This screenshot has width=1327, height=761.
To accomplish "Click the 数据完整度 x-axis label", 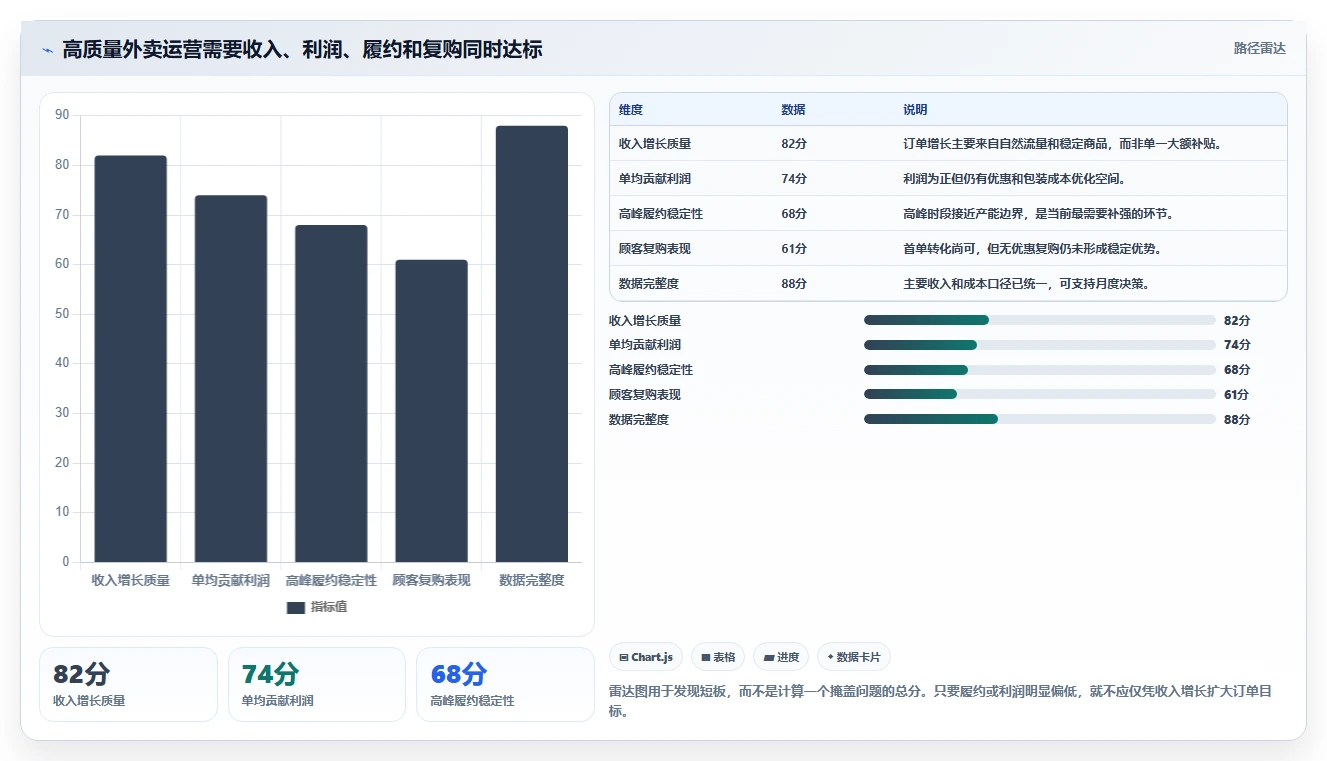I will coord(532,580).
